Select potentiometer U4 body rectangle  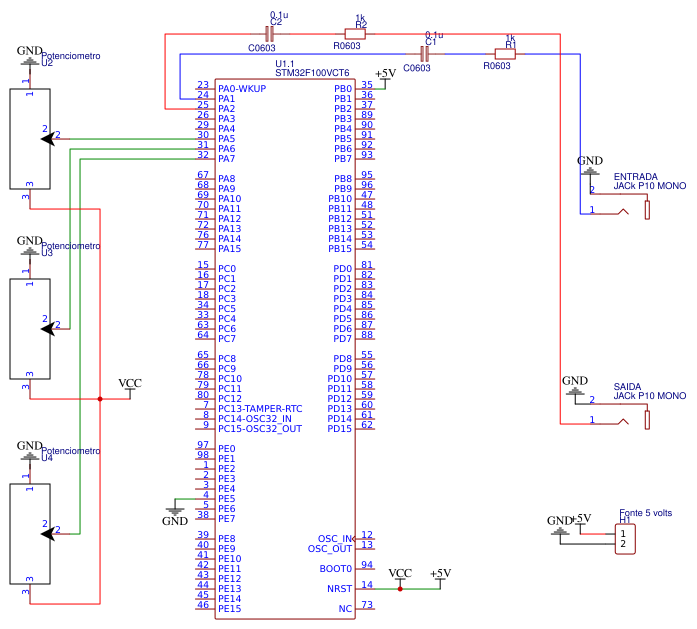pos(30,534)
